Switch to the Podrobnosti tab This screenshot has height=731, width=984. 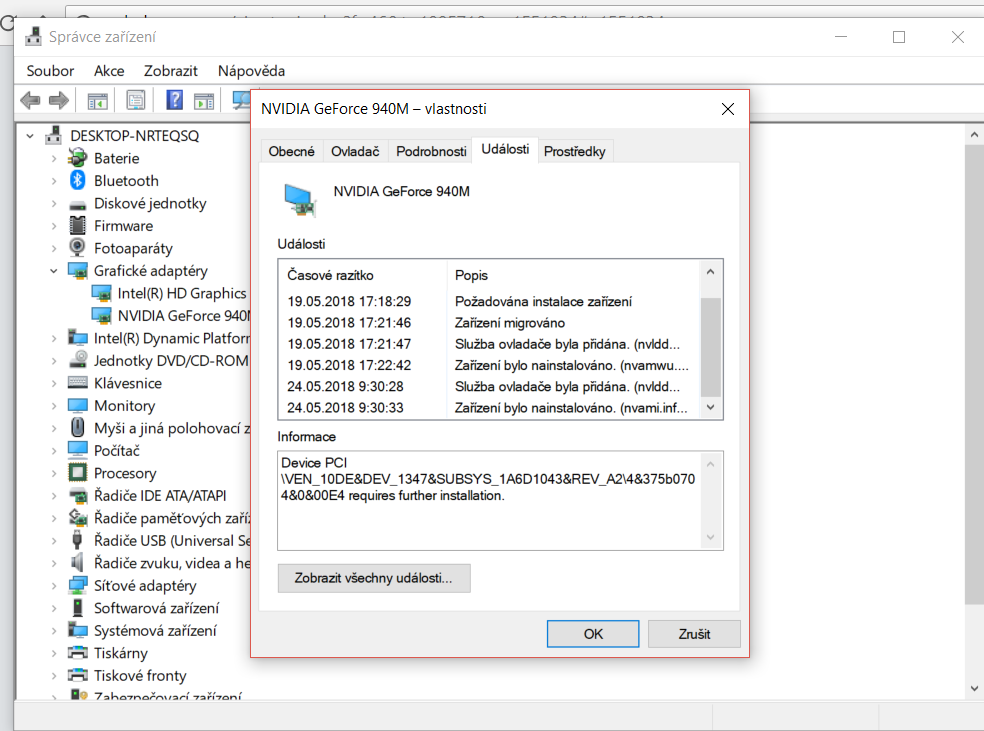[x=431, y=151]
